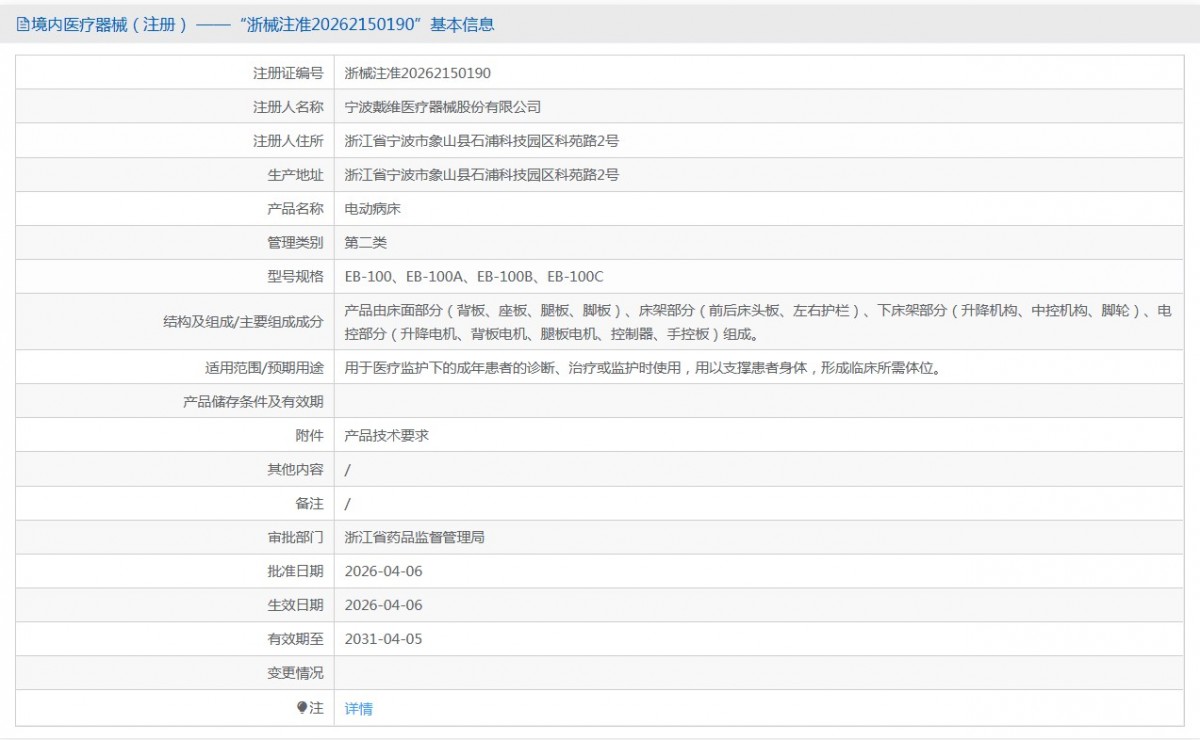Open the 详情 link
The image size is (1200, 740).
pos(358,708)
